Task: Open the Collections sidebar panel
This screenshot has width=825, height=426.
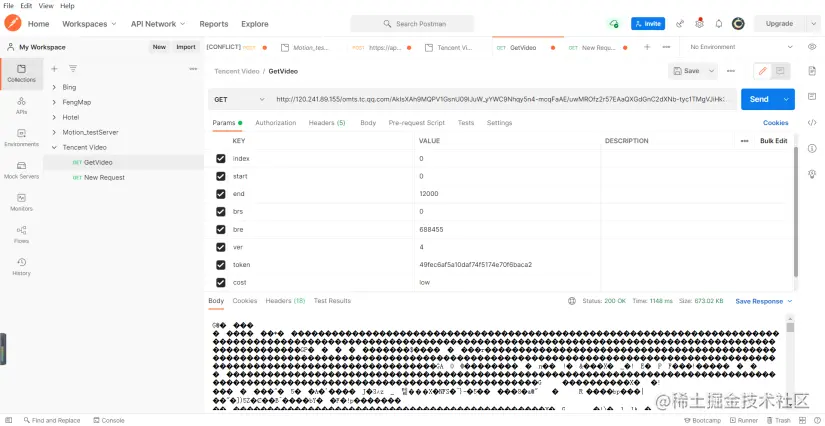Action: (21, 74)
